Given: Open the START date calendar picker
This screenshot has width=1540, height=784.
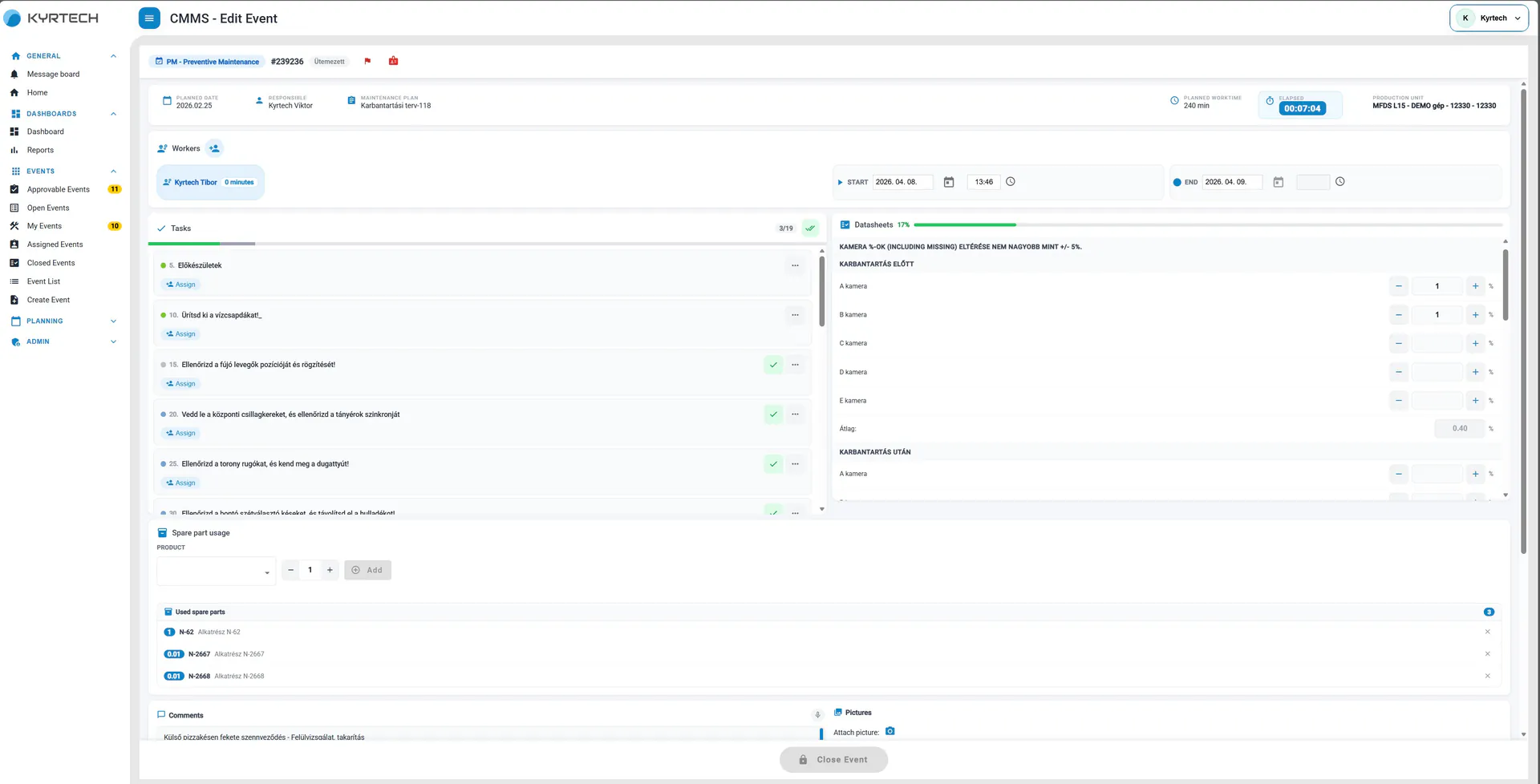Looking at the screenshot, I should pos(949,182).
